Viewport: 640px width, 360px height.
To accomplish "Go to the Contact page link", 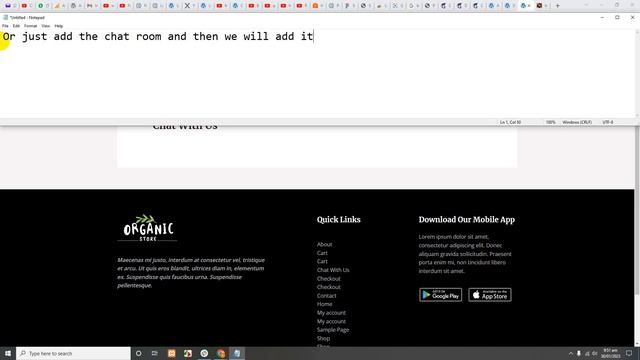I will point(327,296).
